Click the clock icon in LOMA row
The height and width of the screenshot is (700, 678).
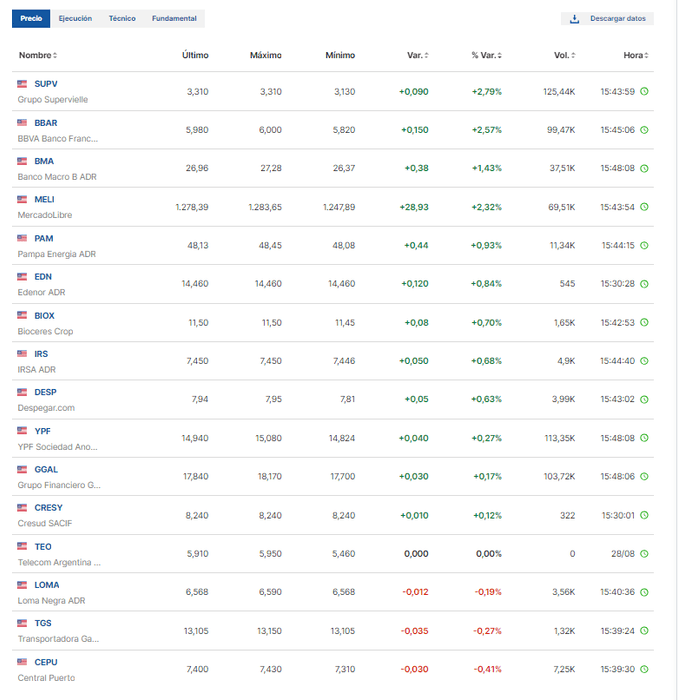tap(644, 592)
